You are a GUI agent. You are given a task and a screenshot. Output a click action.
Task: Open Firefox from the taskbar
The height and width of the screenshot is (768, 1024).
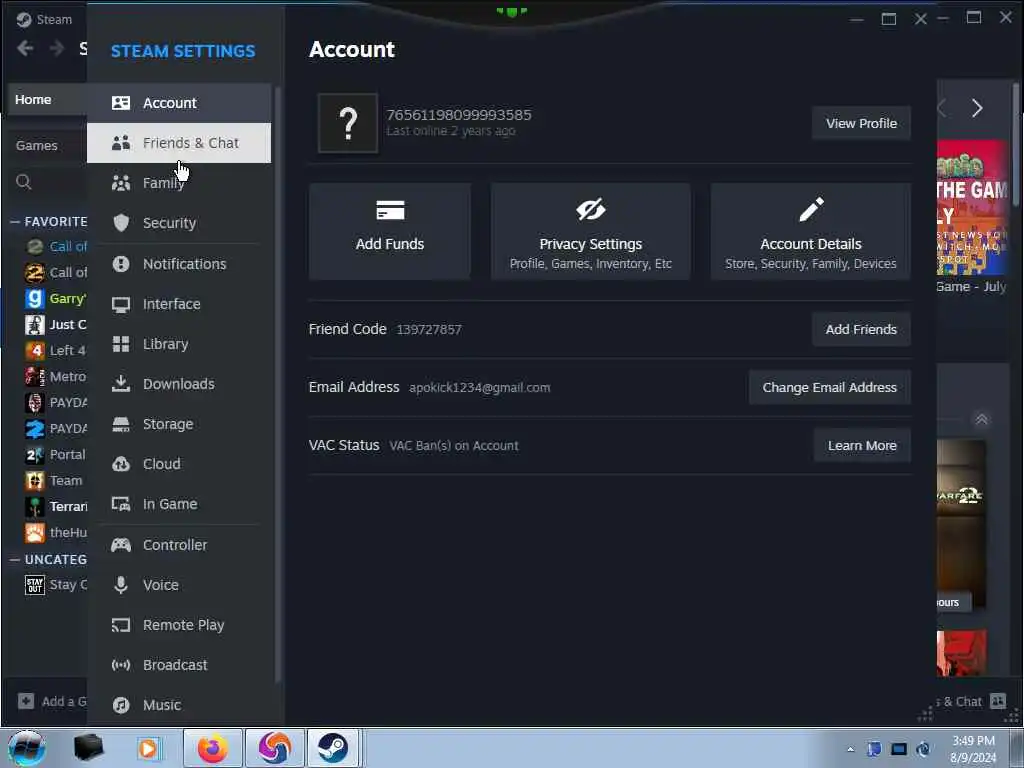point(212,748)
